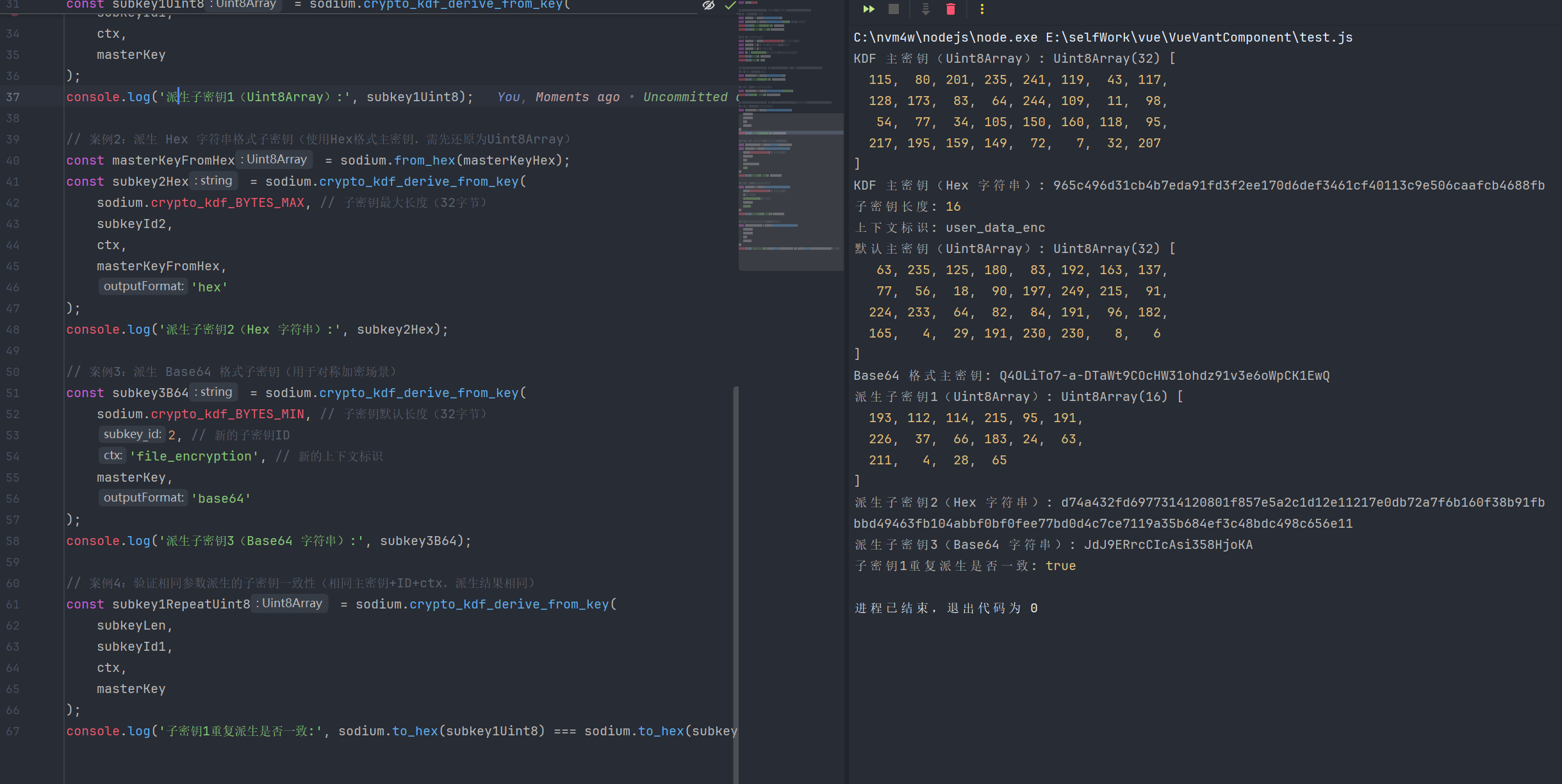Click the ':Uint8Array' inlay hint after masterKeyFromHex

(274, 159)
